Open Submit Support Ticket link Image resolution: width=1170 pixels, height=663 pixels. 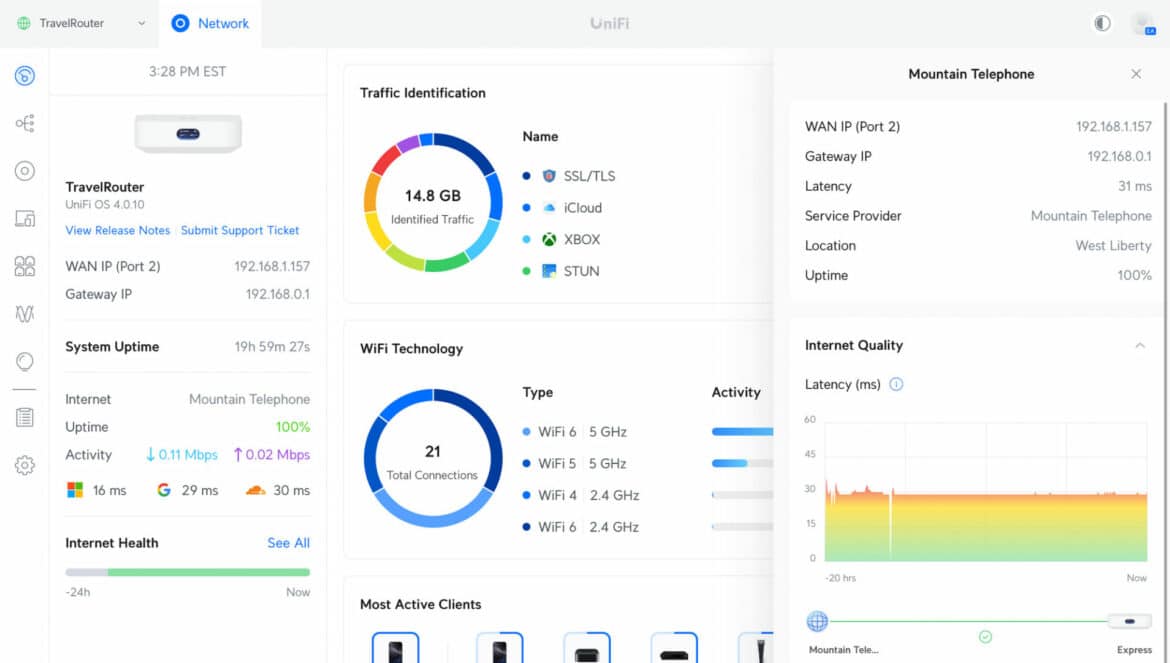(240, 230)
